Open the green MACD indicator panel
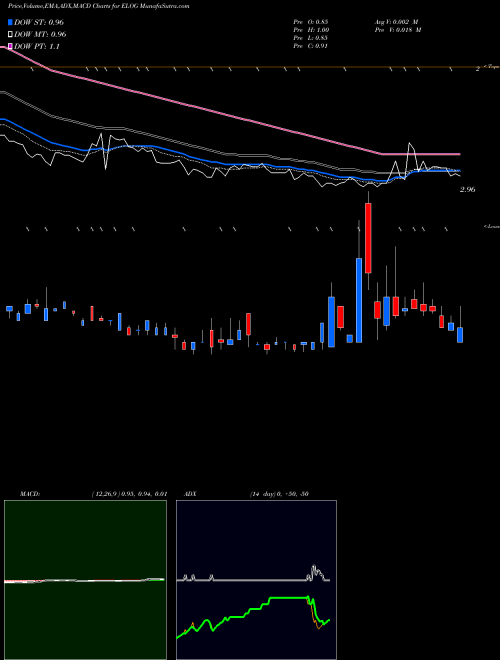500x660 pixels. point(85,580)
